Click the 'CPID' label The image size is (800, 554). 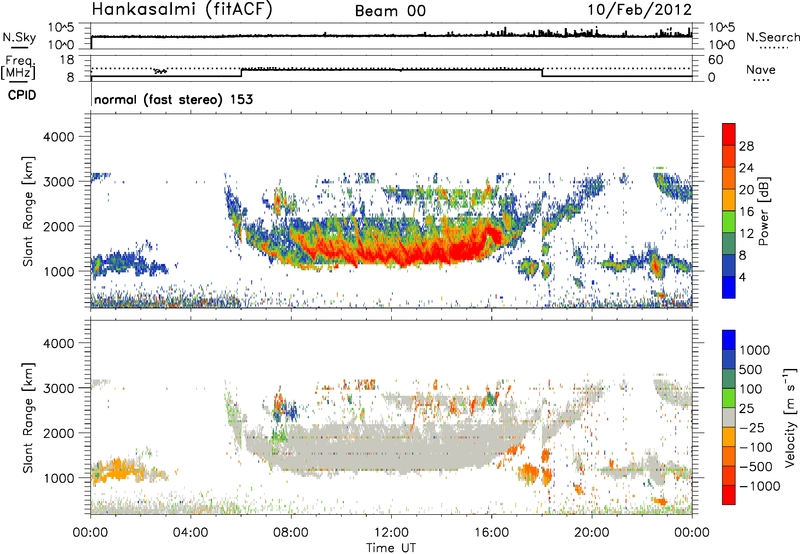(x=22, y=95)
